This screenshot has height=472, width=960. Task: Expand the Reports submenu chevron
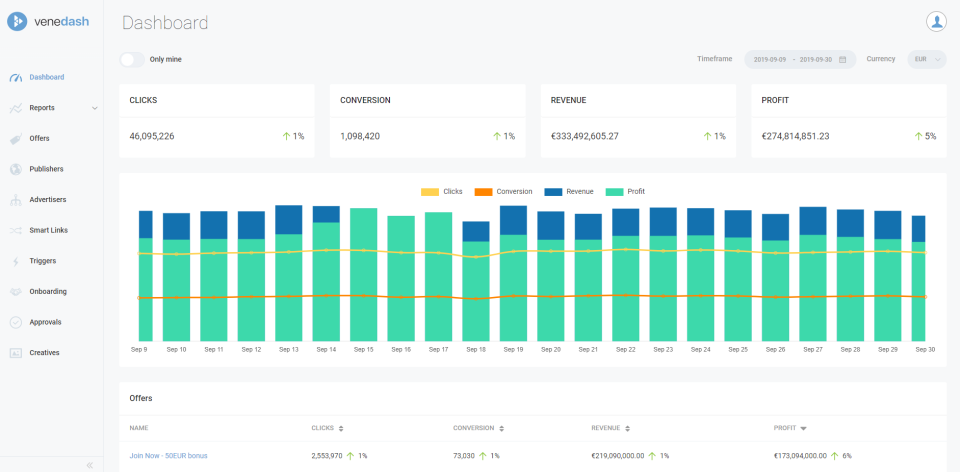[95, 108]
